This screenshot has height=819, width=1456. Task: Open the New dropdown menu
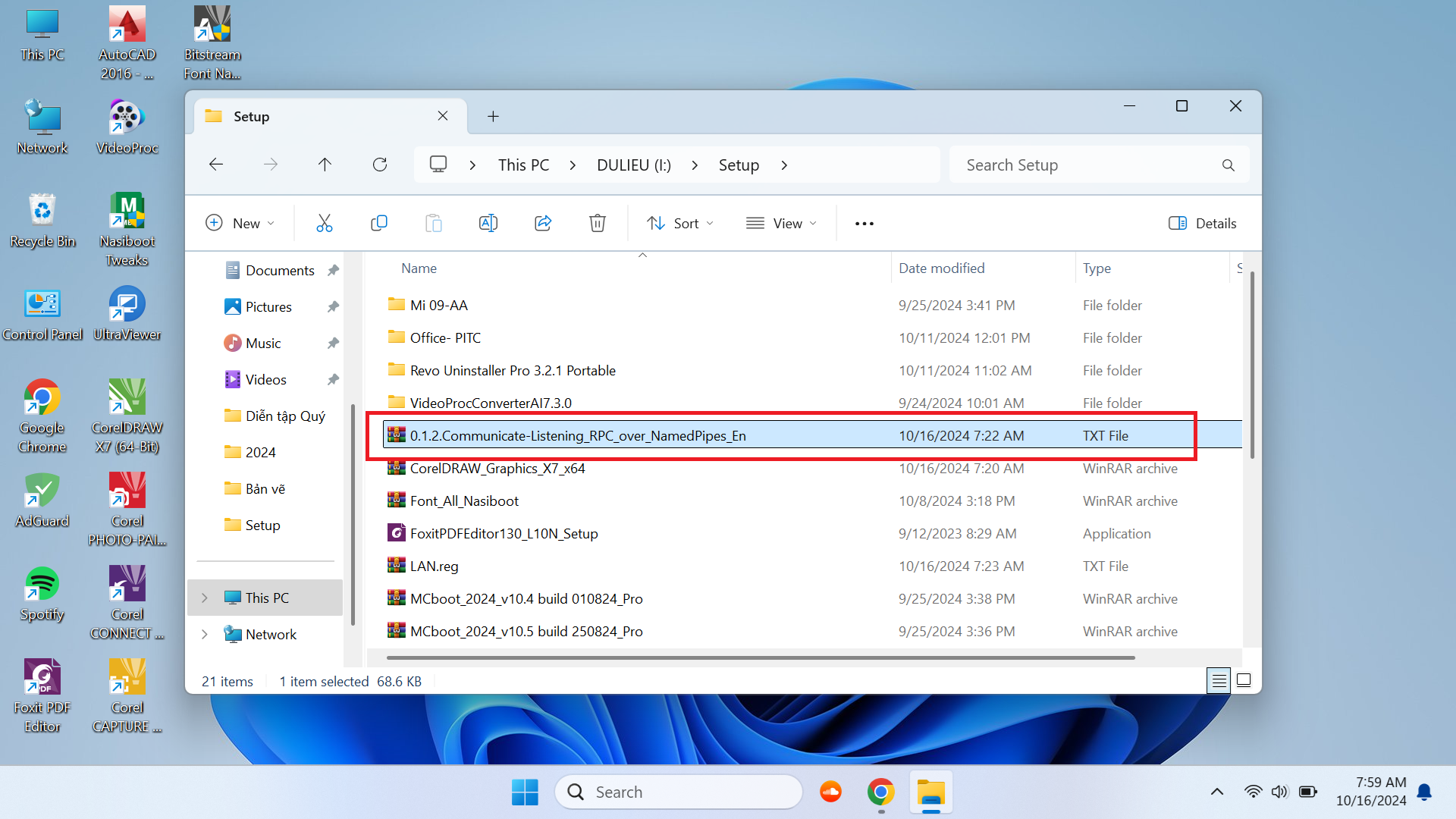[240, 223]
